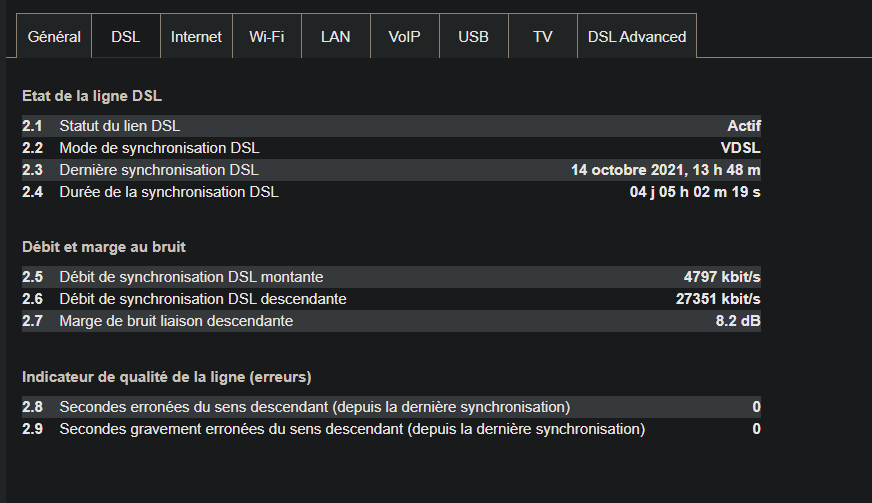Switch to the VoIP tab
The width and height of the screenshot is (872, 503).
(405, 37)
